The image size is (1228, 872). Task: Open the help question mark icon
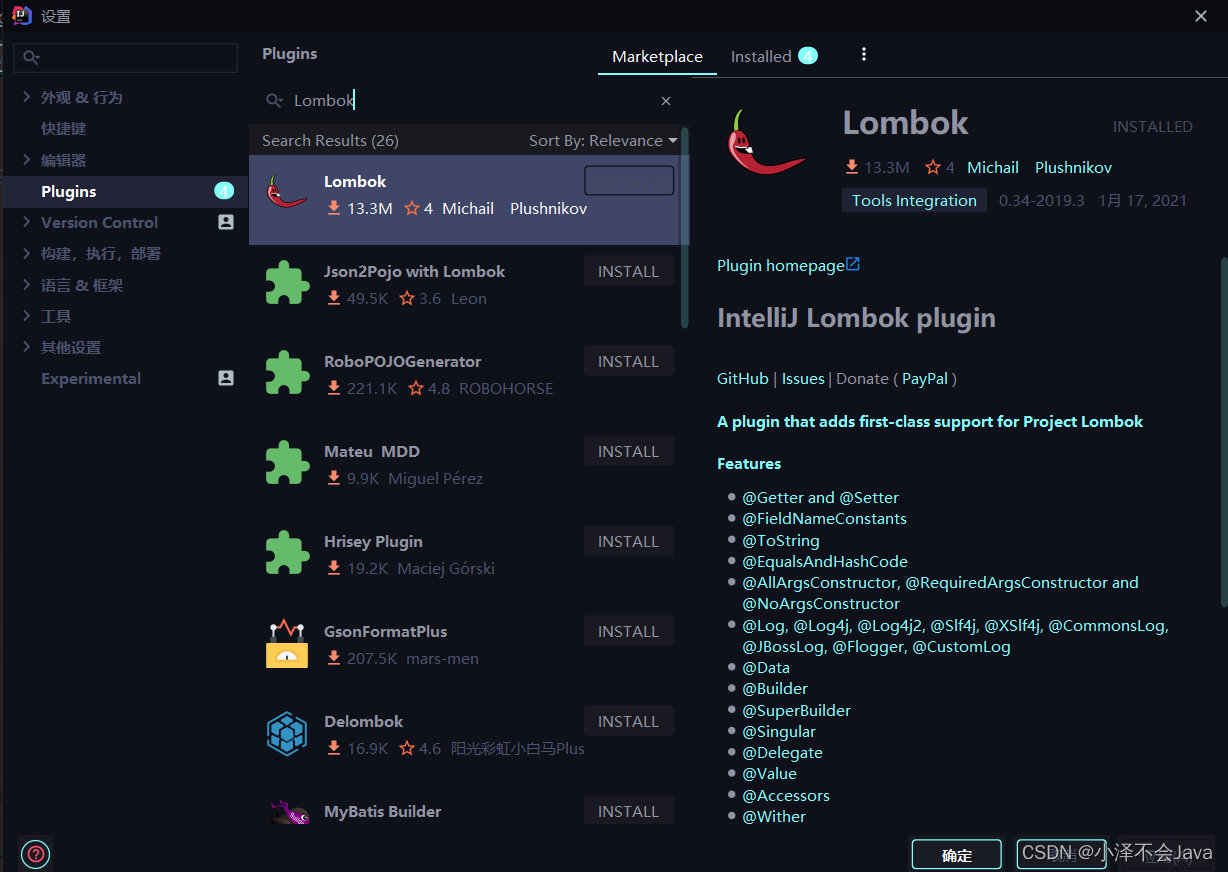[35, 854]
